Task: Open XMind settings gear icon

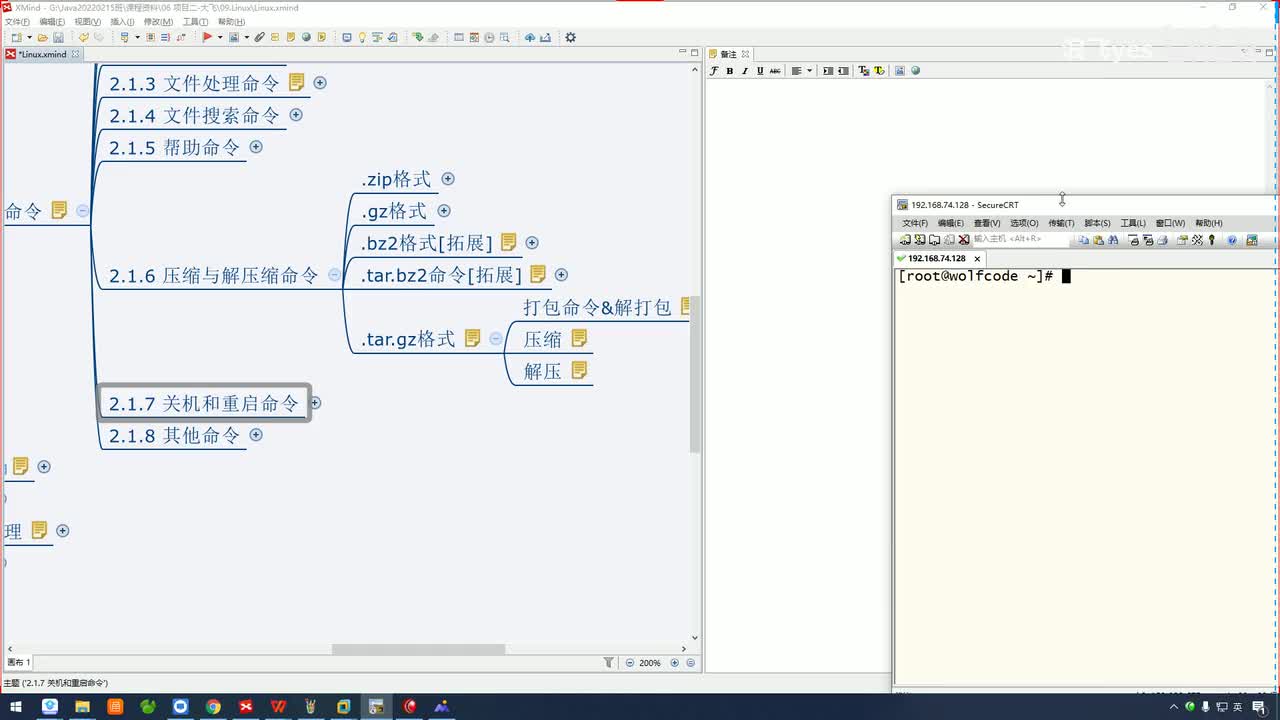Action: point(570,37)
